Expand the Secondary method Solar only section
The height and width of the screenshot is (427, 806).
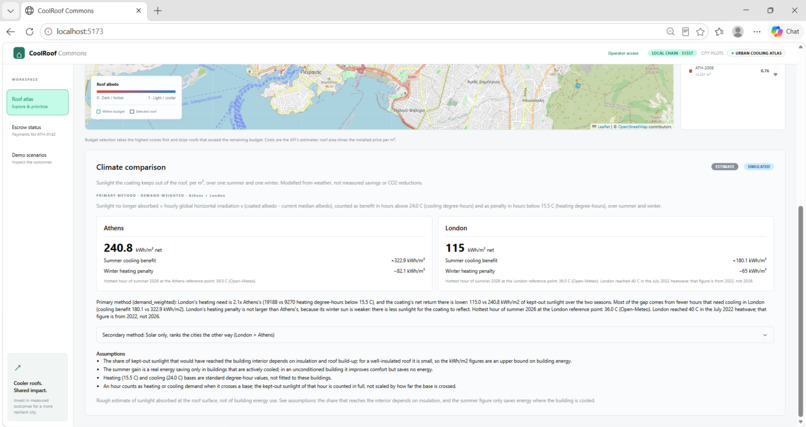434,335
